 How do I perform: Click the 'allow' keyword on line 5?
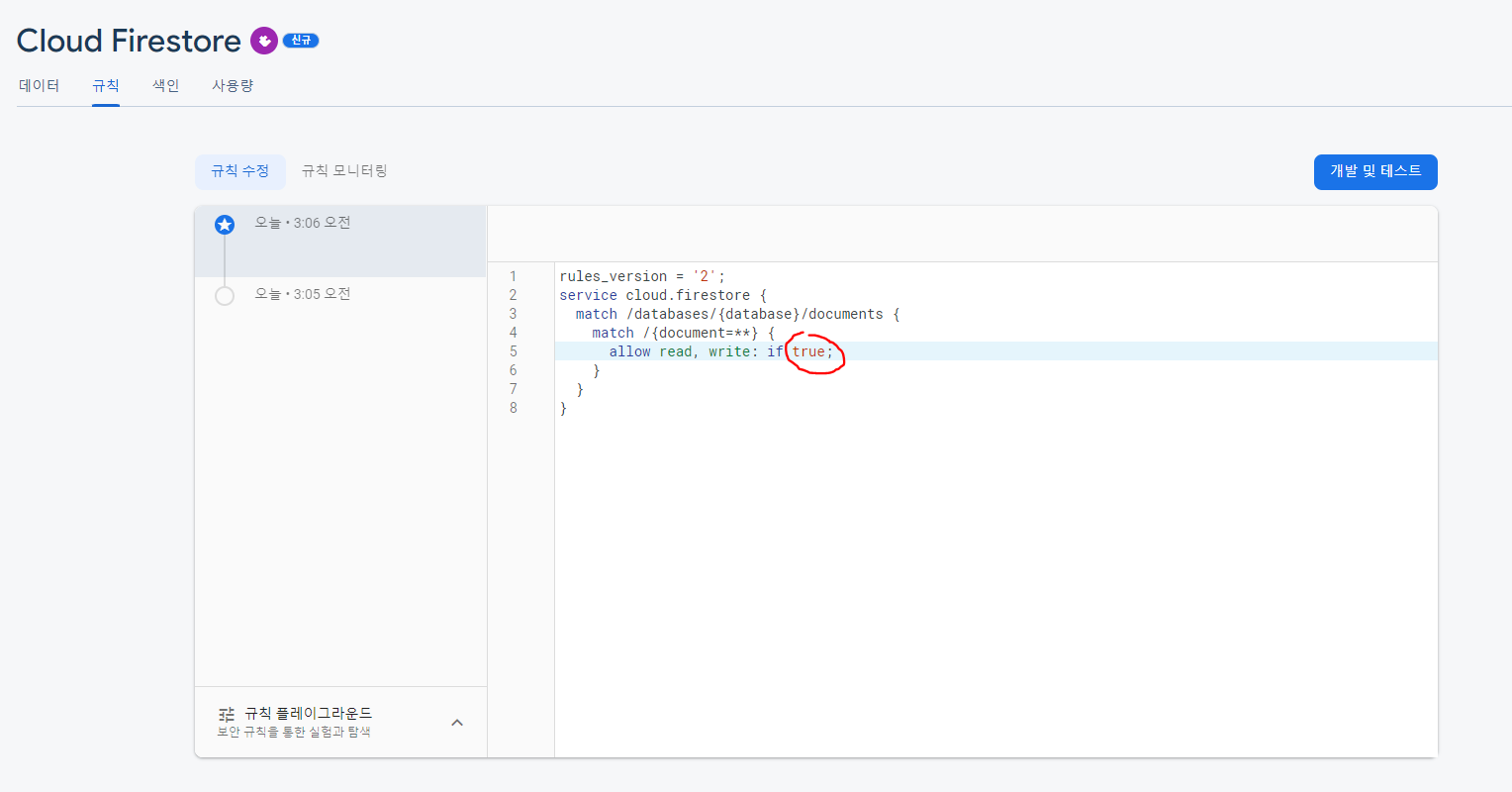(x=630, y=351)
